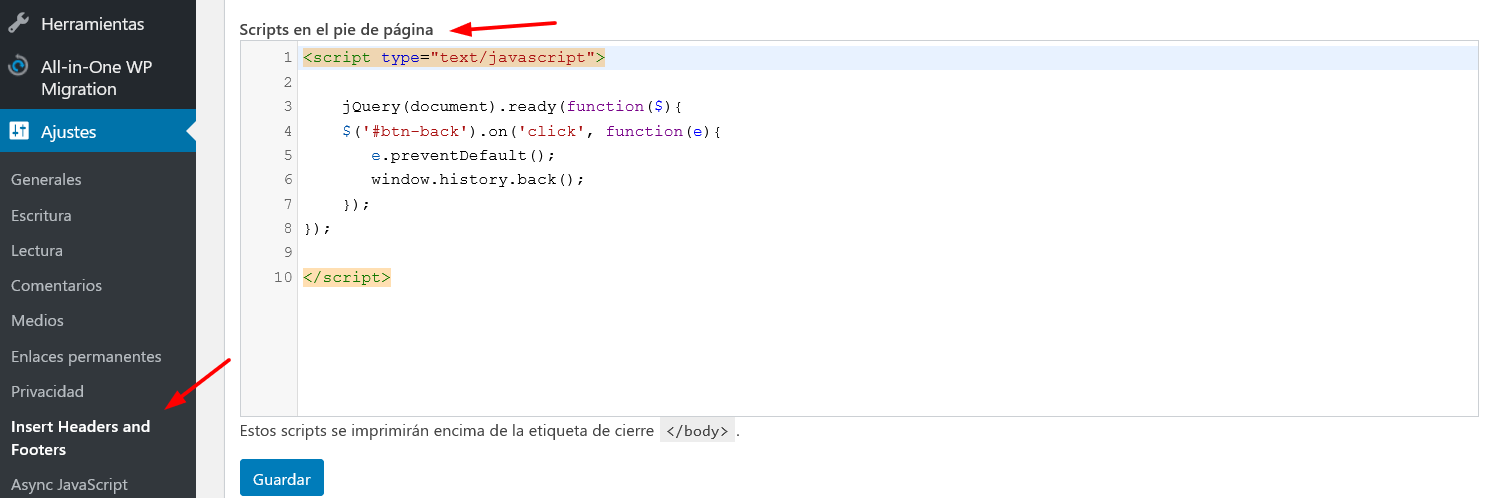Open All-in-One WP Migration menu
This screenshot has width=1494, height=498.
tap(98, 78)
